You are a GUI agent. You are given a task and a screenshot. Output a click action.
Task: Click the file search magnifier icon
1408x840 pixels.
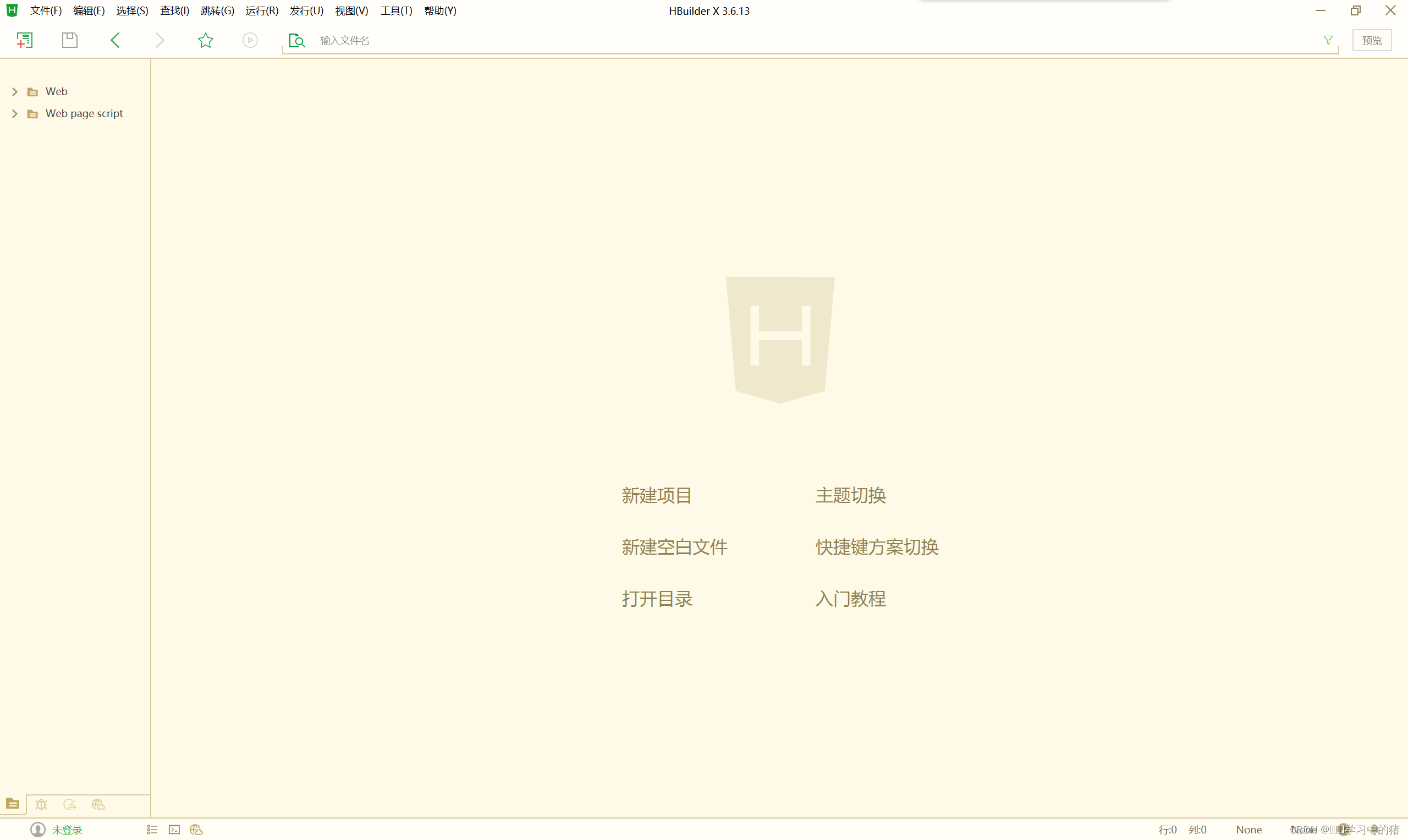pos(296,41)
